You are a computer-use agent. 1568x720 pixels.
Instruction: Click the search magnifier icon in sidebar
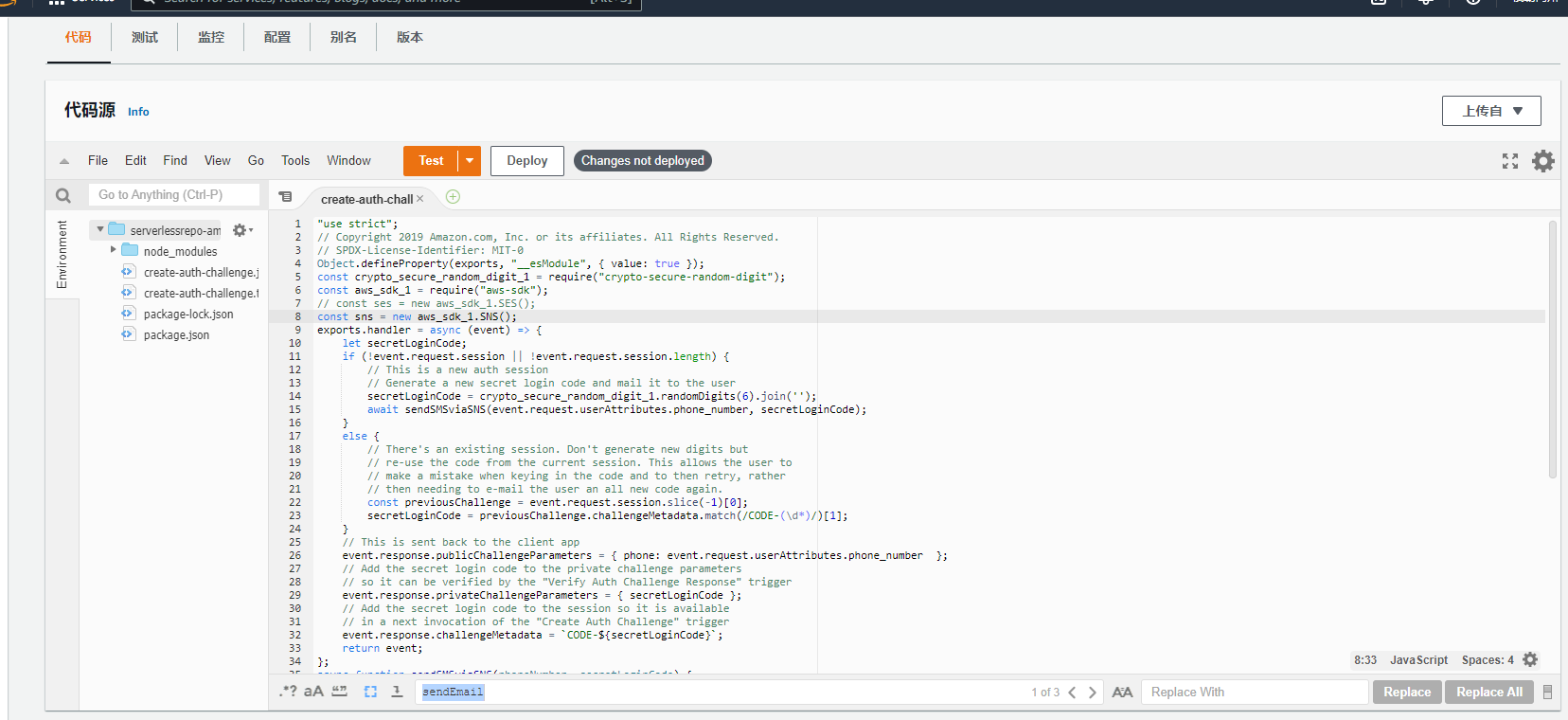click(63, 195)
